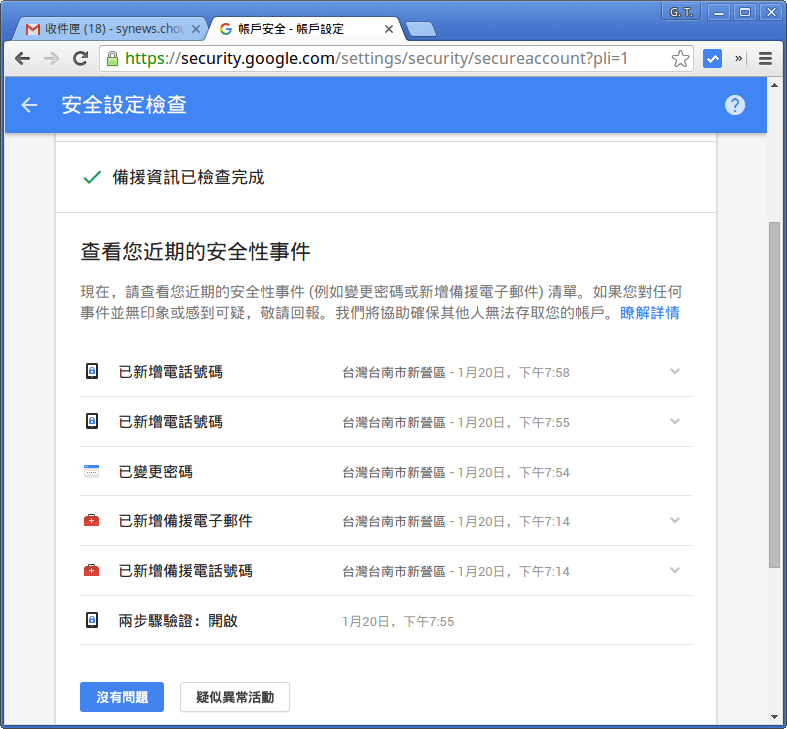Screen dimensions: 787x729
Task: Click the blue checkmark extension icon
Action: click(712, 59)
